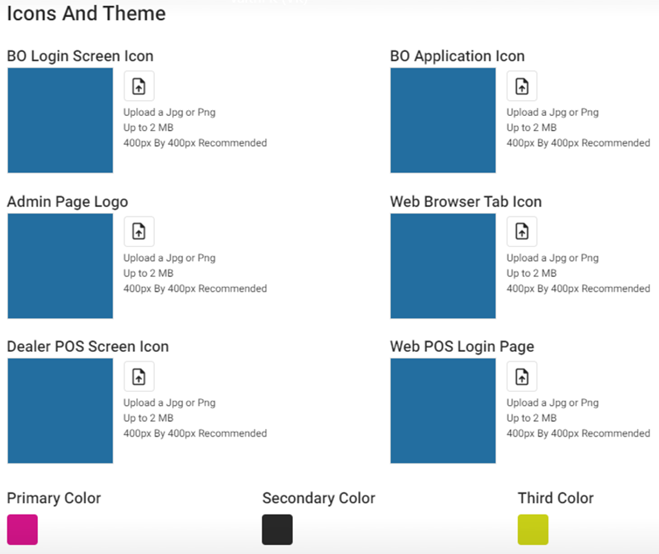Screen dimensions: 659x554
Task: Change the yellow-green Third Color swatch
Action: click(x=533, y=529)
